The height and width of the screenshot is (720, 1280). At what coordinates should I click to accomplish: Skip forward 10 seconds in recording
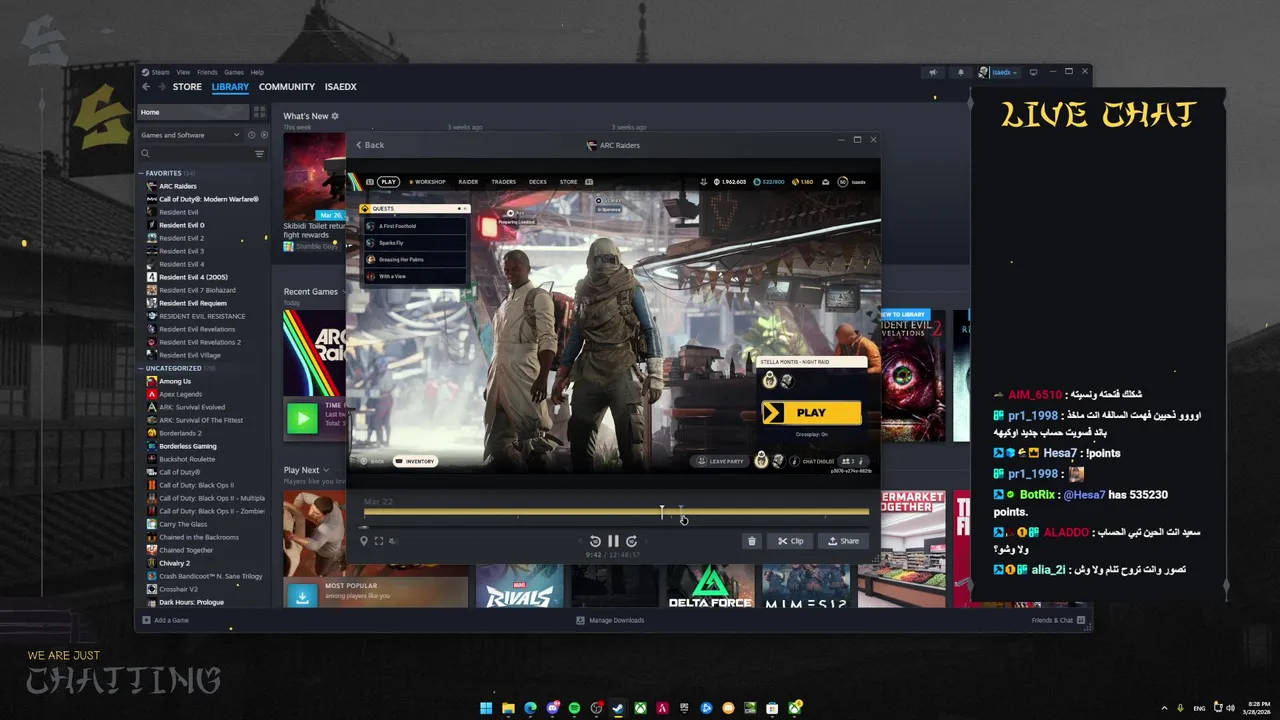tap(631, 541)
